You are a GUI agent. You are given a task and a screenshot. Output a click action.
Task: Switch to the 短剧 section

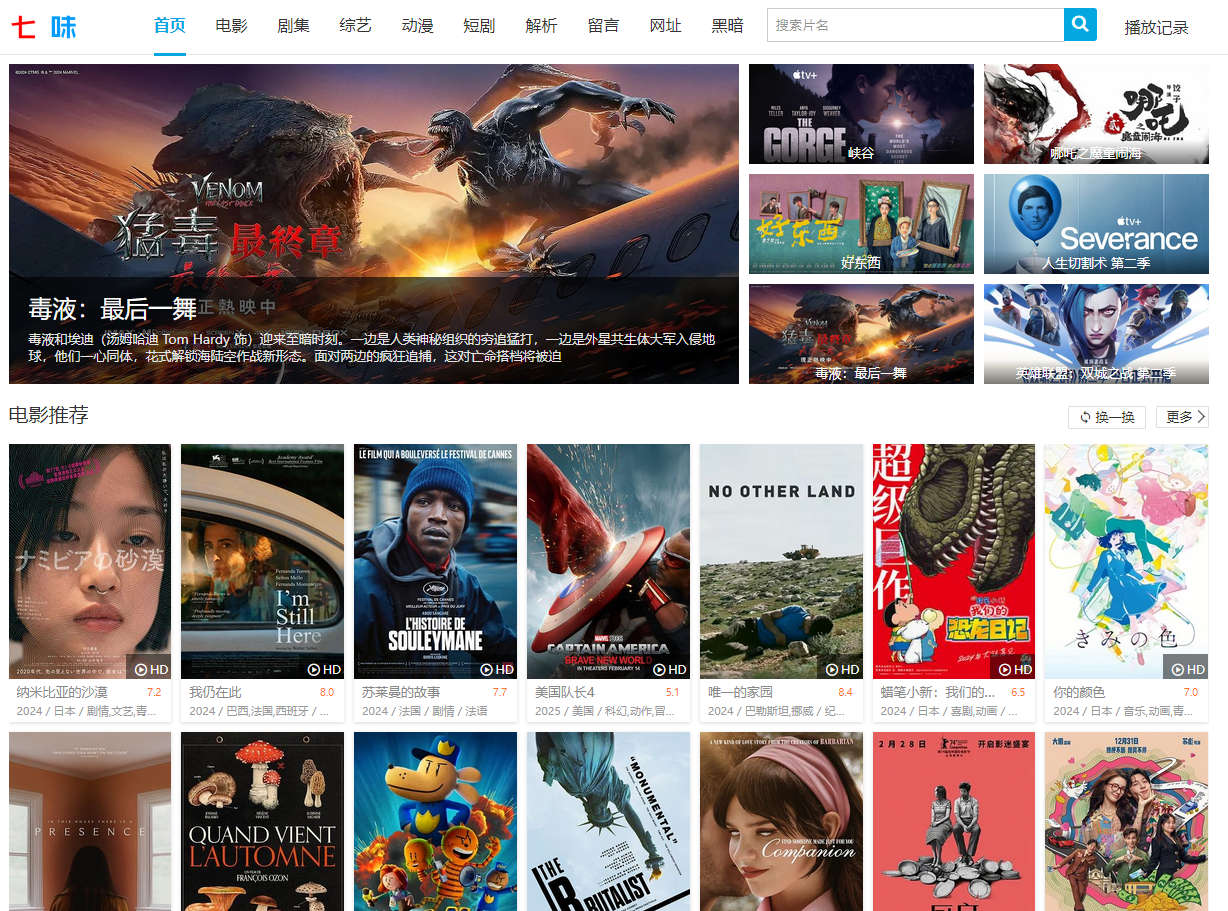(480, 25)
